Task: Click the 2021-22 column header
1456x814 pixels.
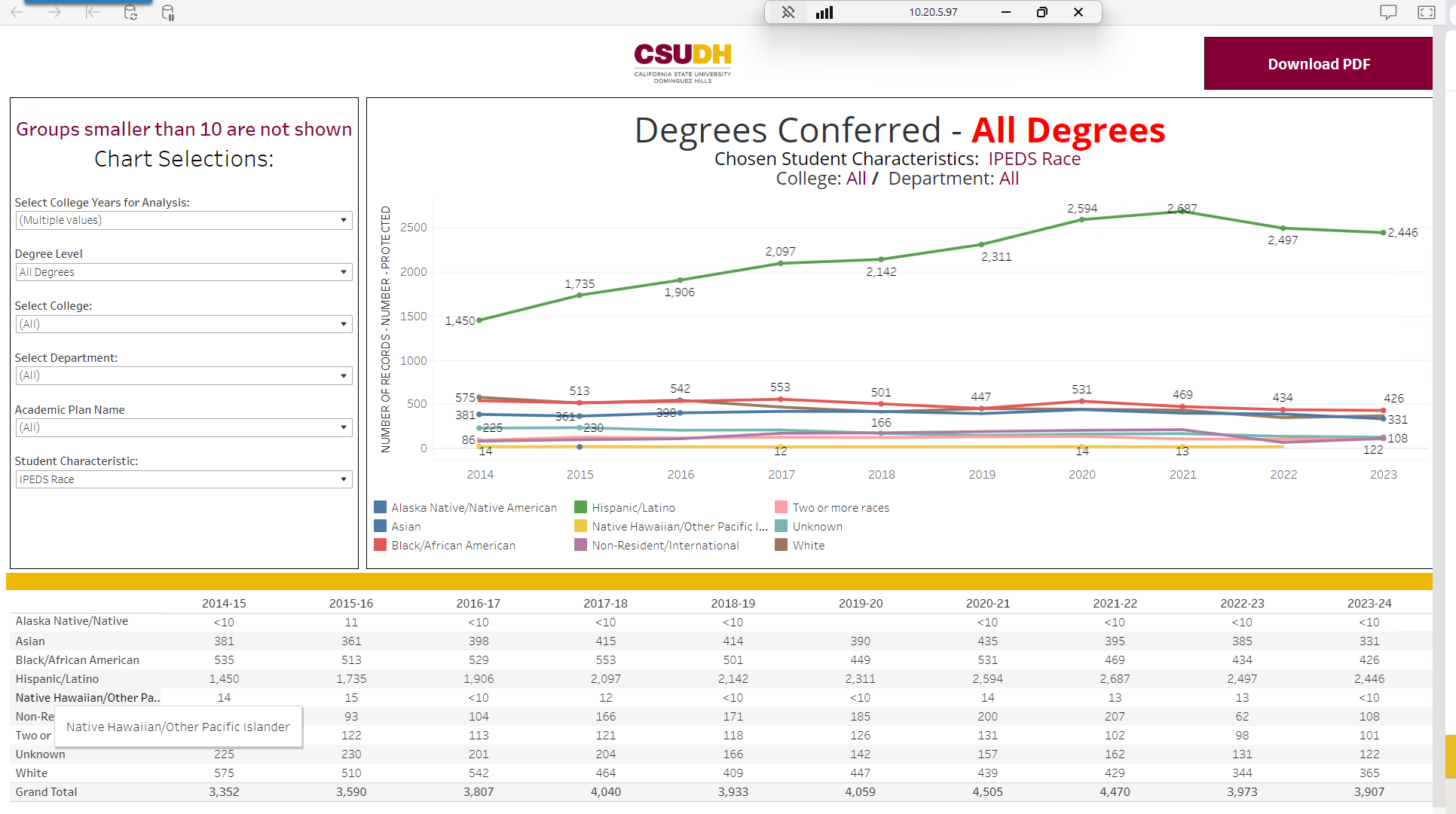Action: tap(1115, 603)
